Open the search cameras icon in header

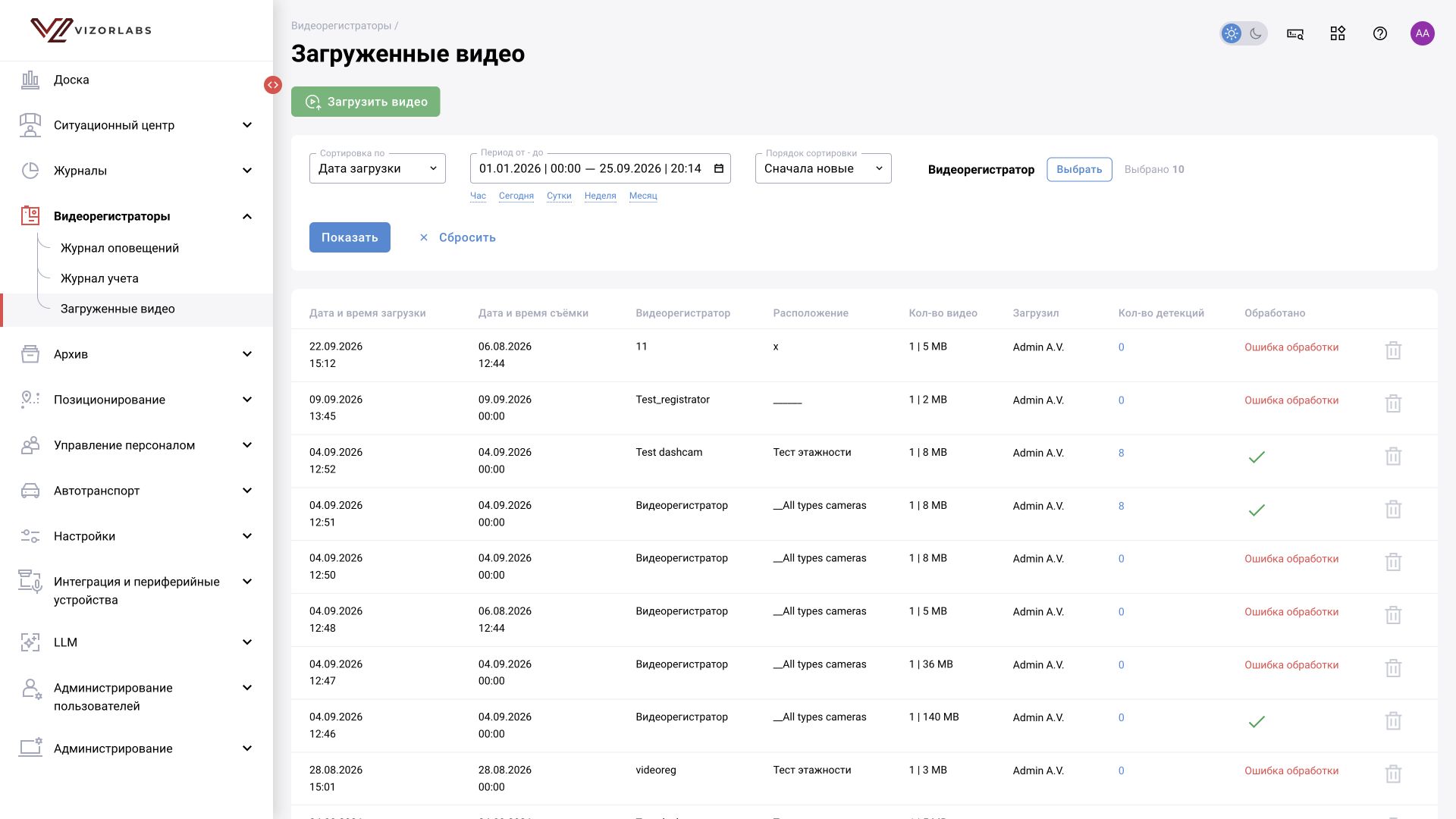[1295, 33]
